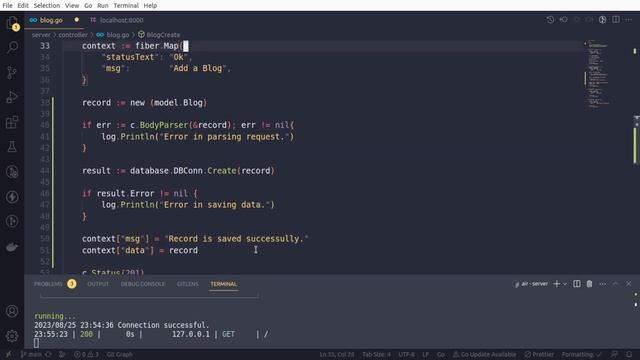The width and height of the screenshot is (640, 360).
Task: Open File menu
Action: [7, 5]
